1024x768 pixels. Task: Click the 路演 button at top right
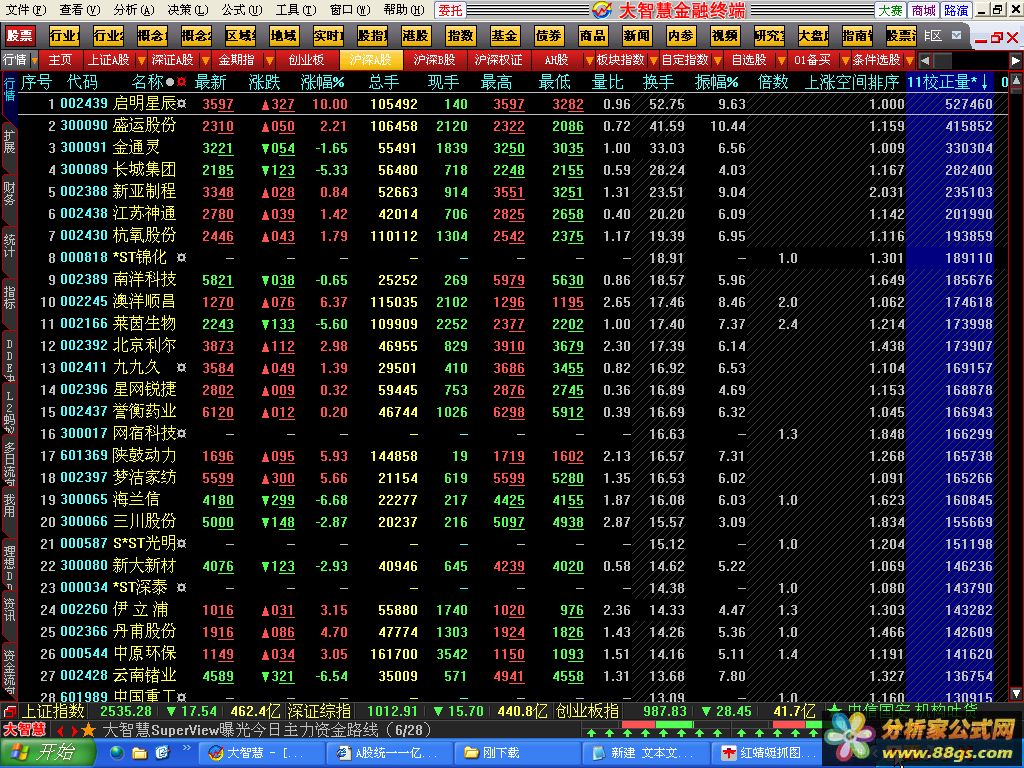[x=956, y=10]
